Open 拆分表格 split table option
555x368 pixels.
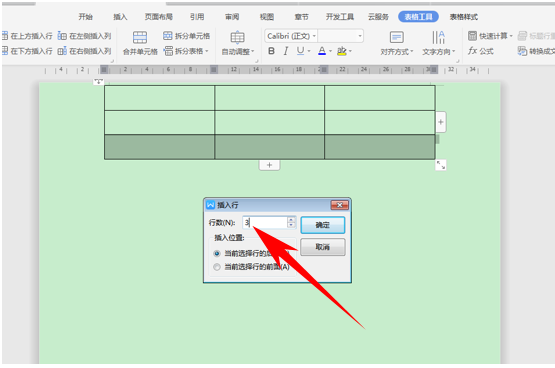[x=186, y=51]
